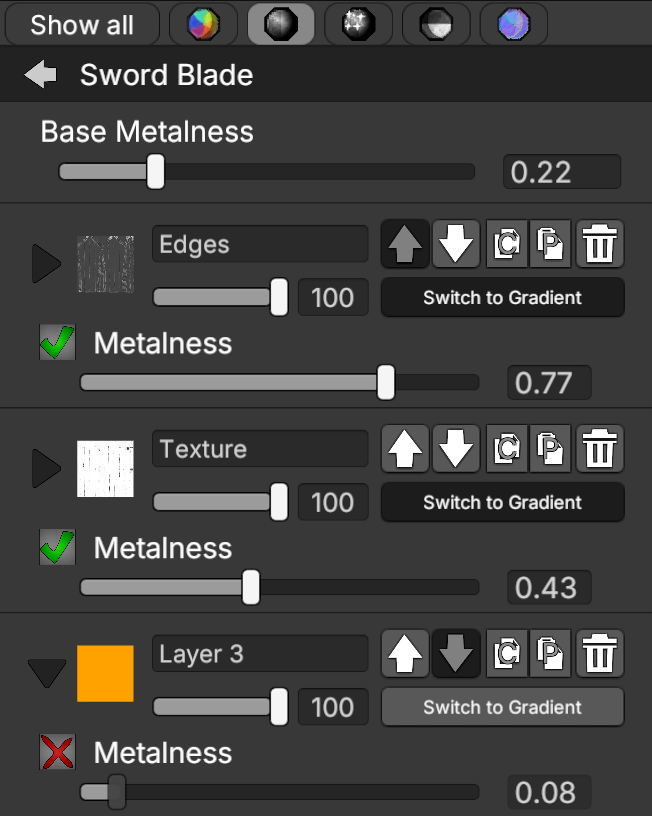Switch Layer 3 to Gradient

click(502, 707)
